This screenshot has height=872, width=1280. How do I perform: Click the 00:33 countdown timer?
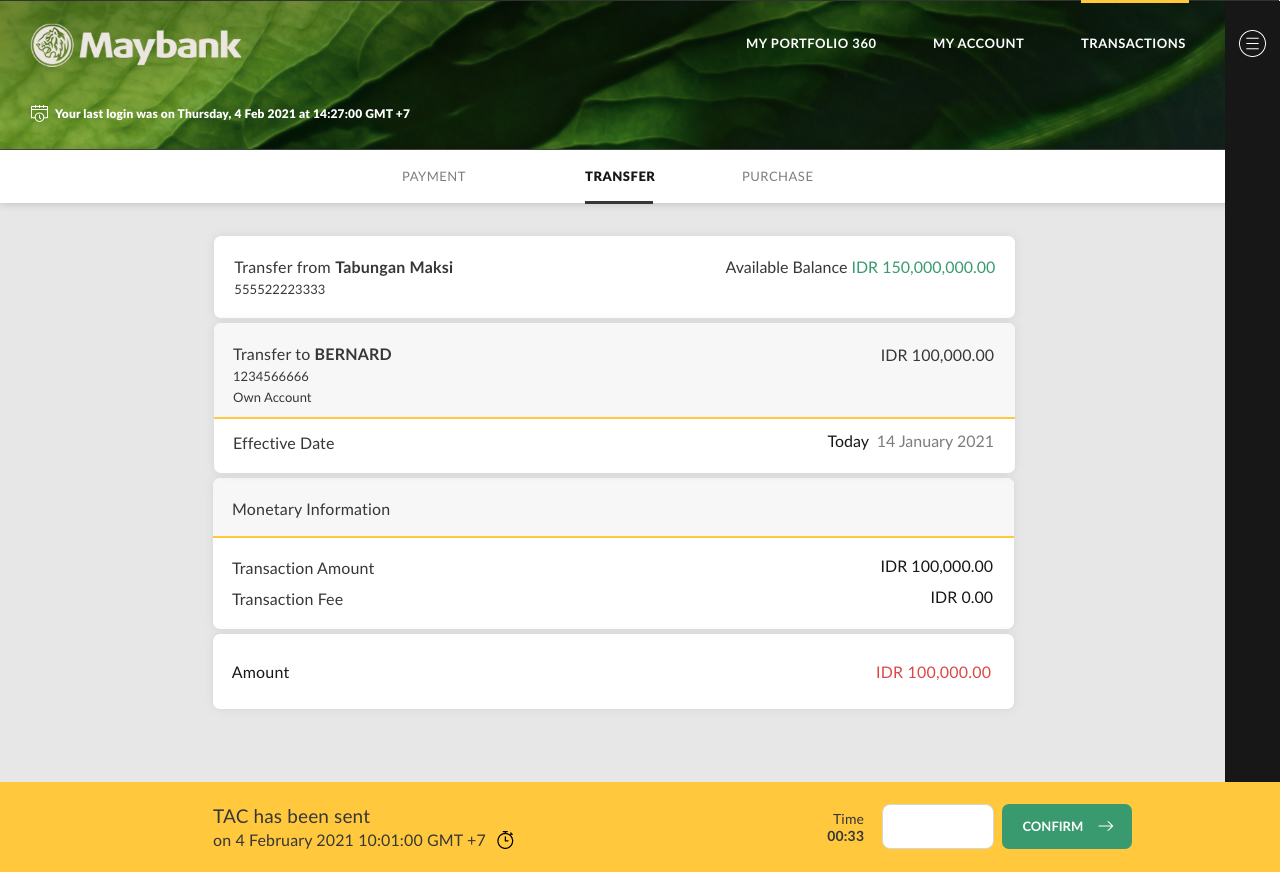click(x=845, y=836)
